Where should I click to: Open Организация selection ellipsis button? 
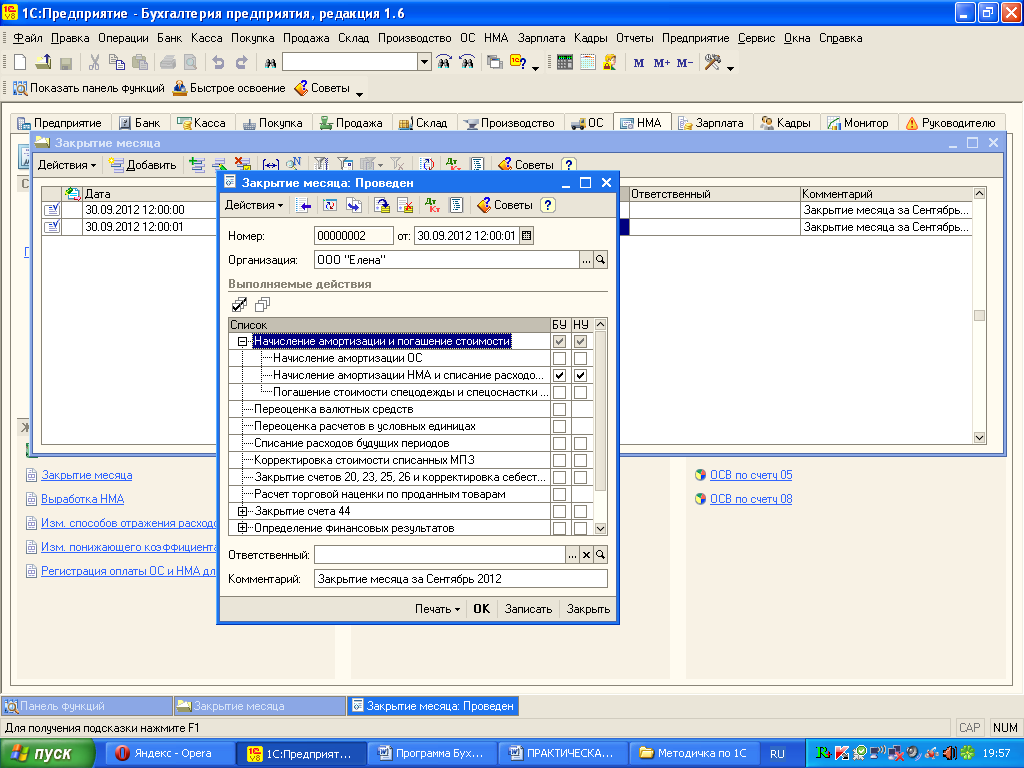(586, 260)
